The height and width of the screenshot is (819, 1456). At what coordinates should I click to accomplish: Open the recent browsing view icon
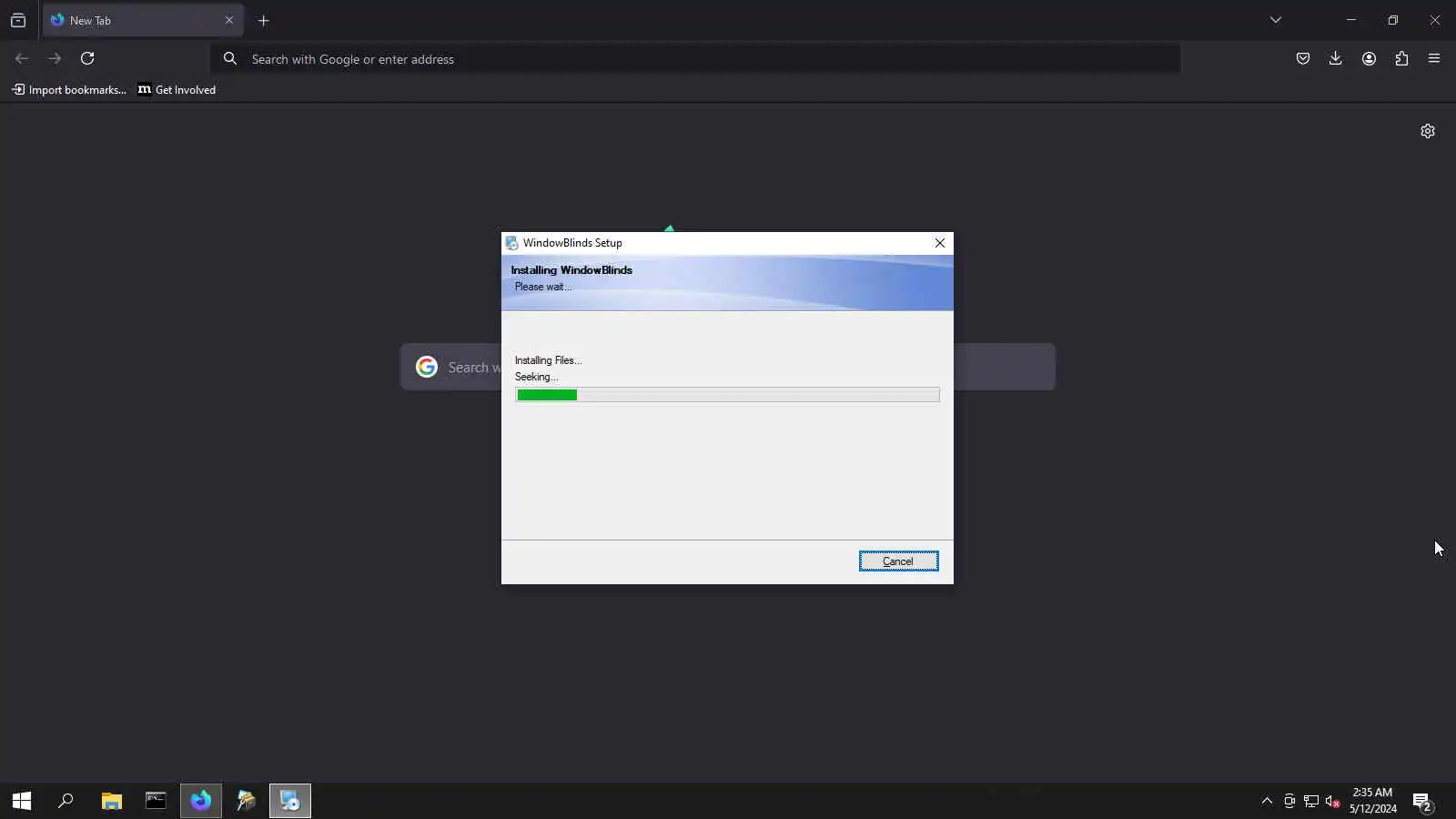pyautogui.click(x=18, y=20)
